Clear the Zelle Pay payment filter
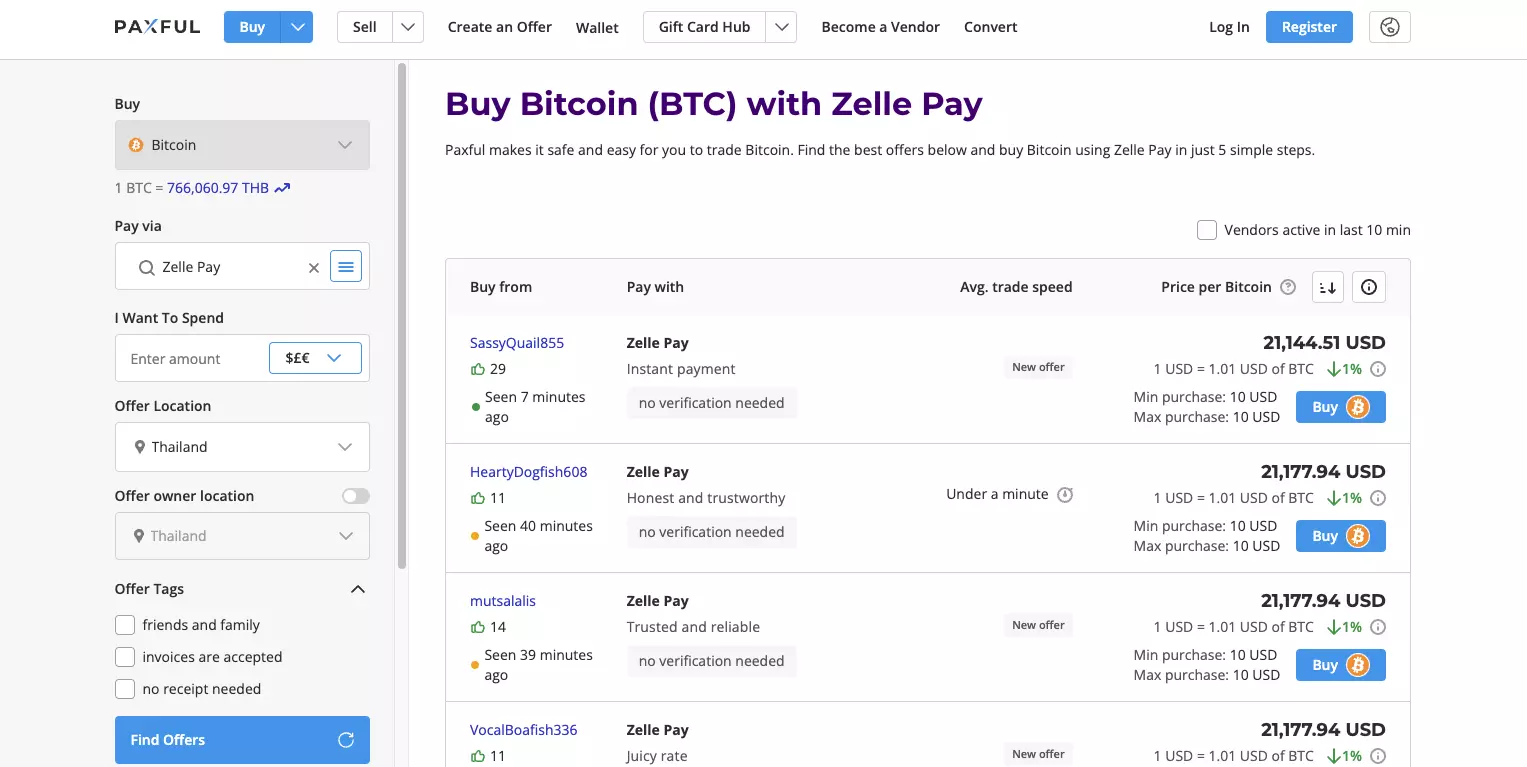This screenshot has height=767, width=1527. coord(314,267)
